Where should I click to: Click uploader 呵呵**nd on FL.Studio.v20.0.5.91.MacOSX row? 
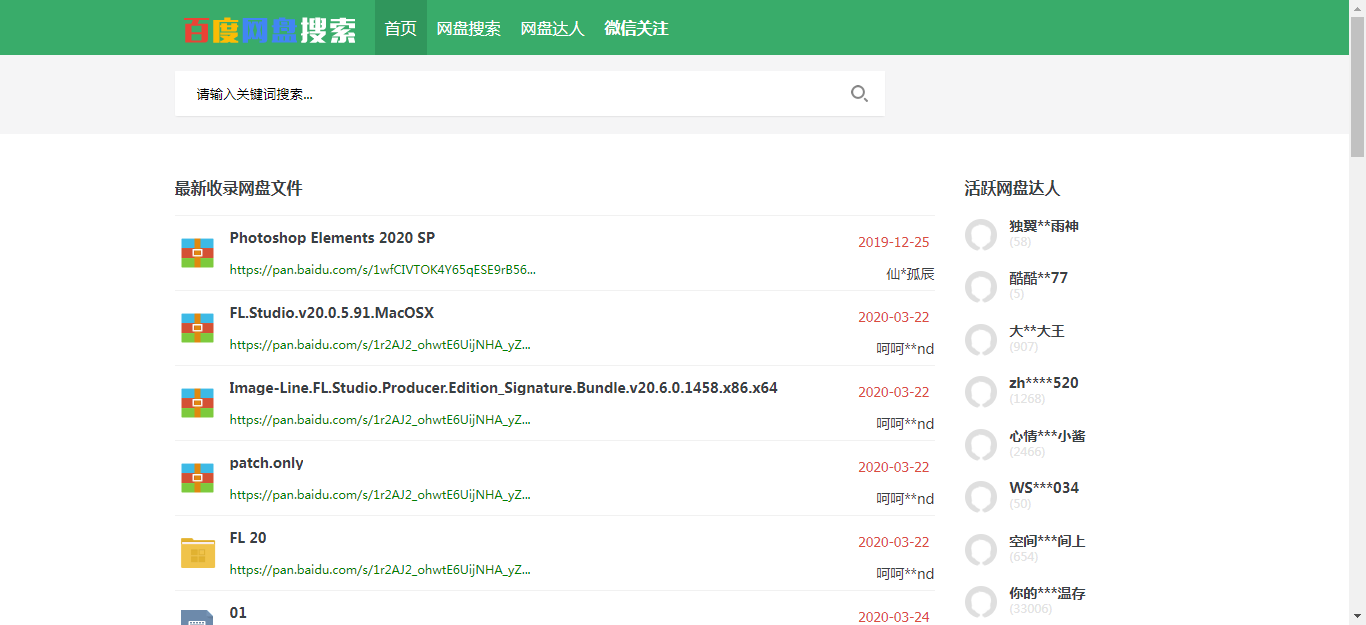[905, 349]
